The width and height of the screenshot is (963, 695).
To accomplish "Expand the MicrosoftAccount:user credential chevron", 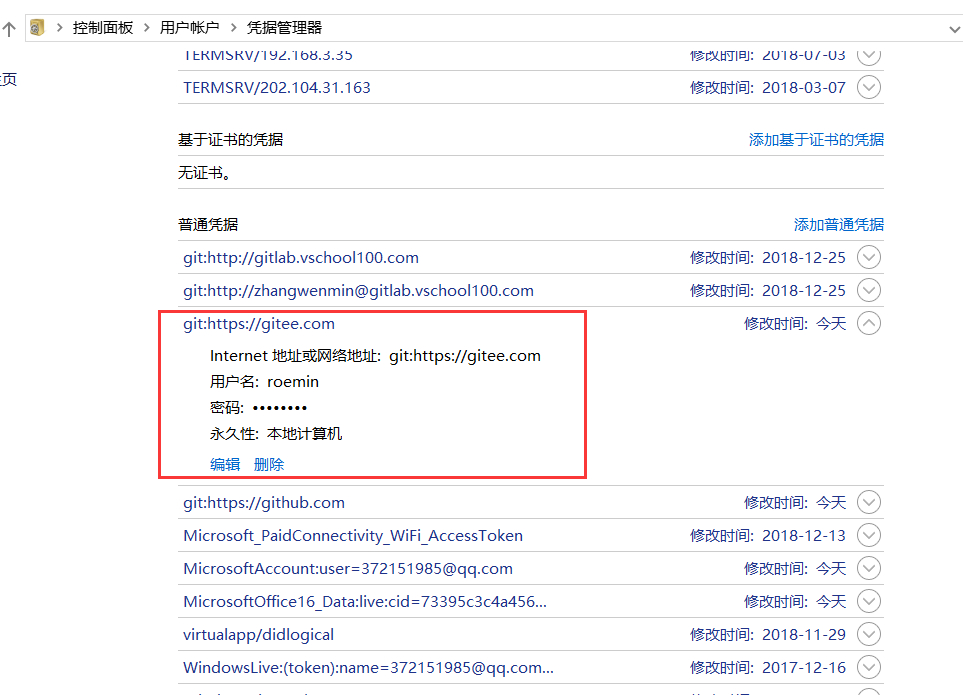I will pos(868,569).
